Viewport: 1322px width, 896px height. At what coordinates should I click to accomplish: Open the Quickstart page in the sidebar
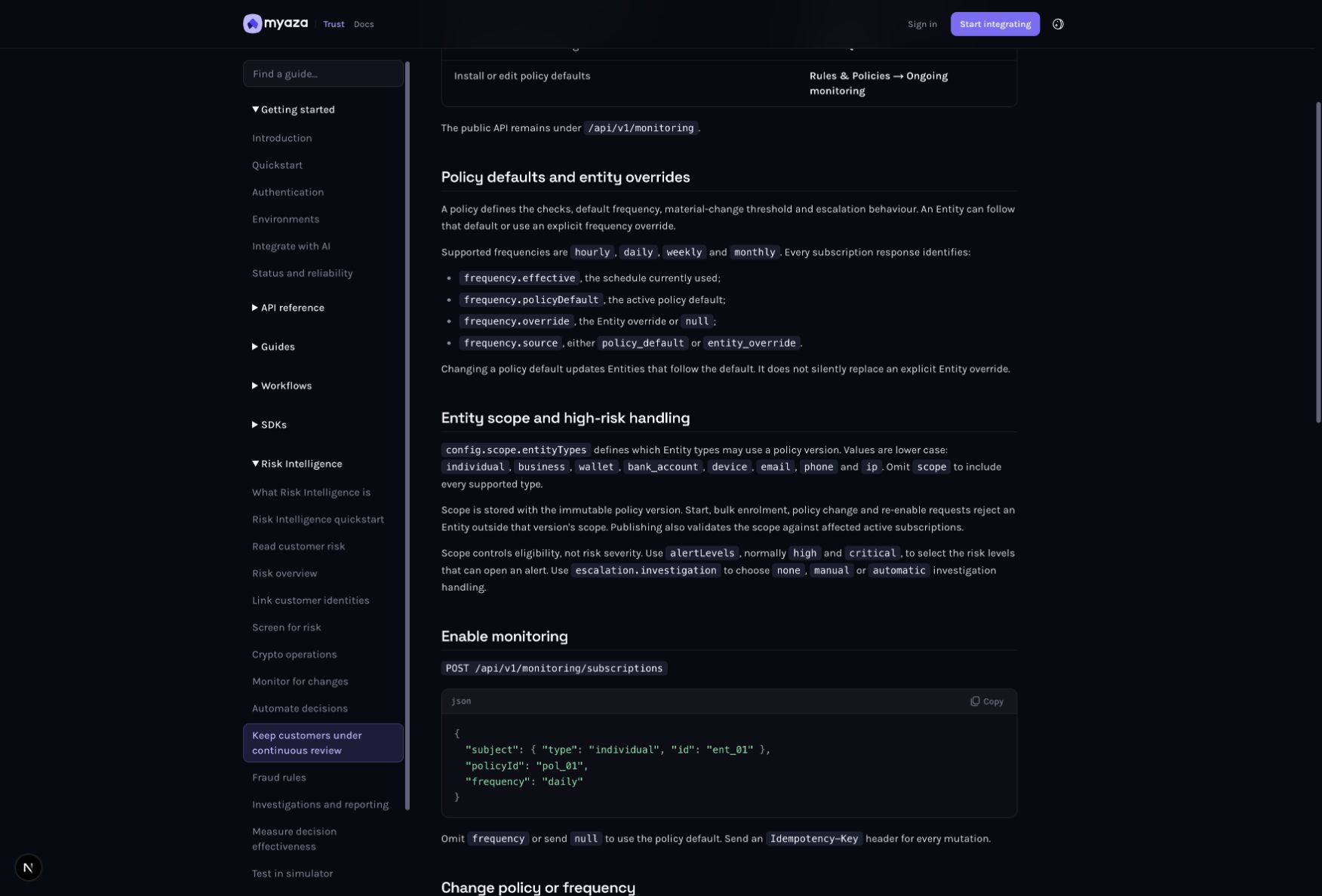pos(277,165)
